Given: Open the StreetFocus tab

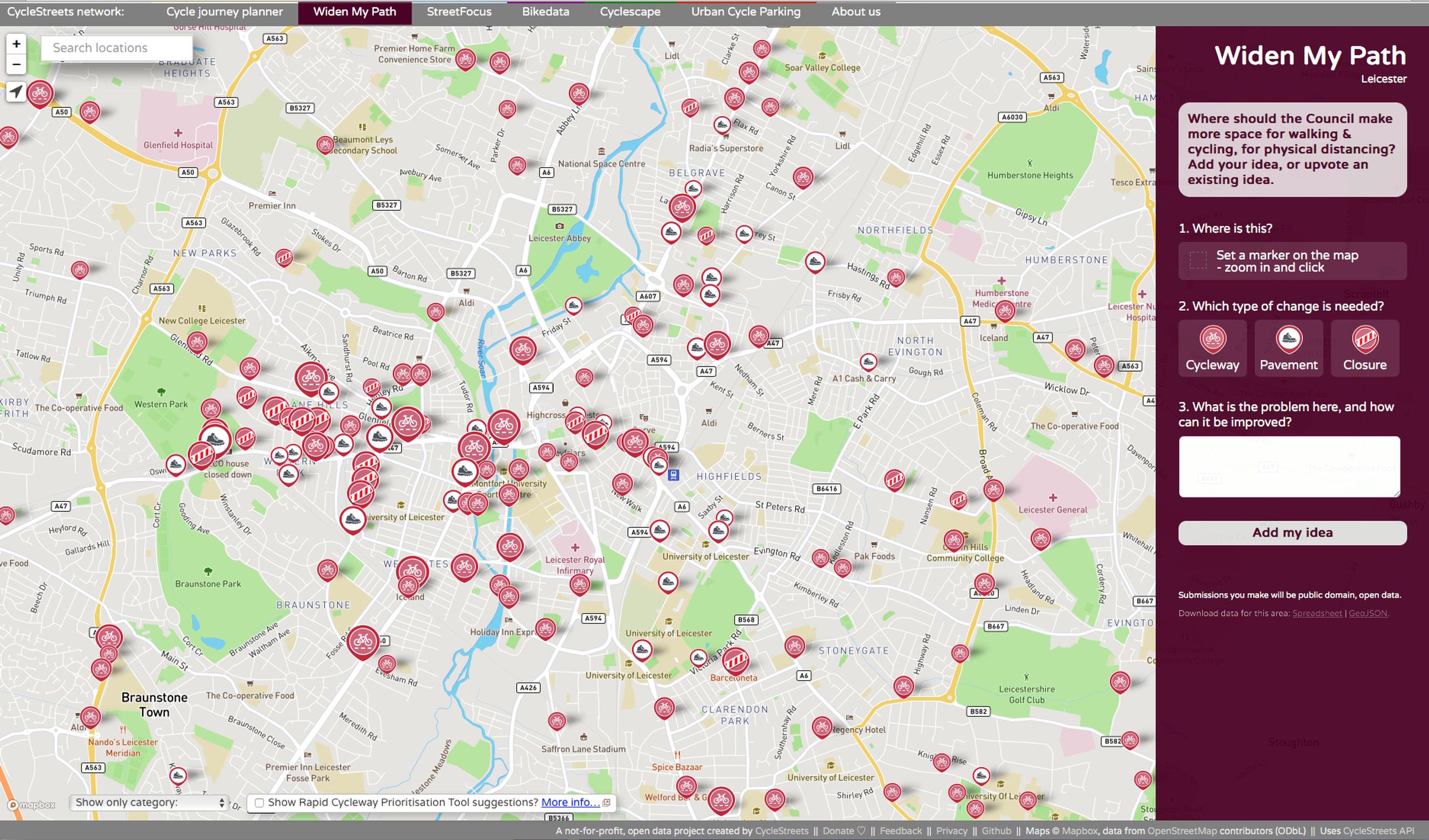Looking at the screenshot, I should pos(459,12).
